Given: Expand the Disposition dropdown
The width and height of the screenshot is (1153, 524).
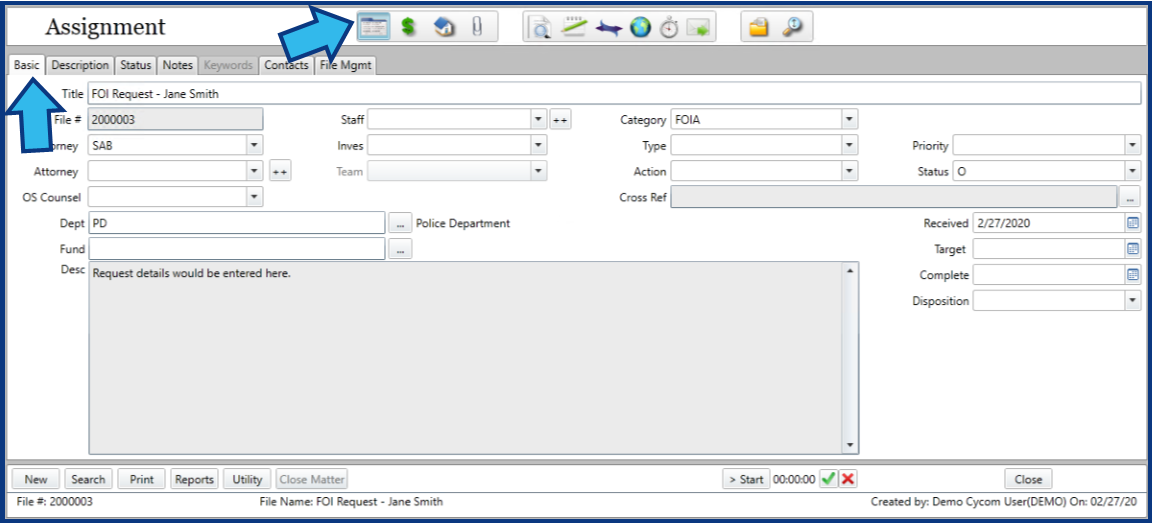Looking at the screenshot, I should coord(1132,301).
